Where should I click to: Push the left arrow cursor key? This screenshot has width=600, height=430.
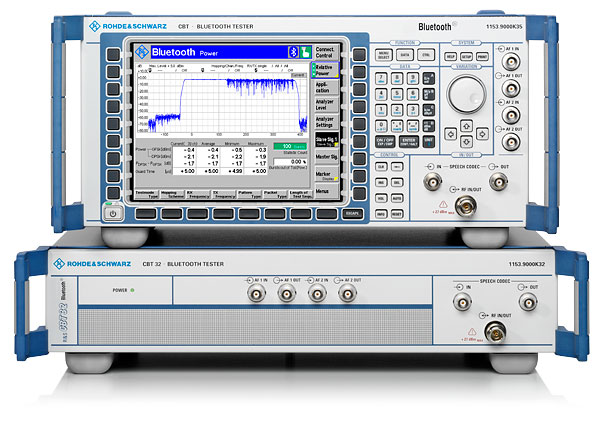pos(450,134)
